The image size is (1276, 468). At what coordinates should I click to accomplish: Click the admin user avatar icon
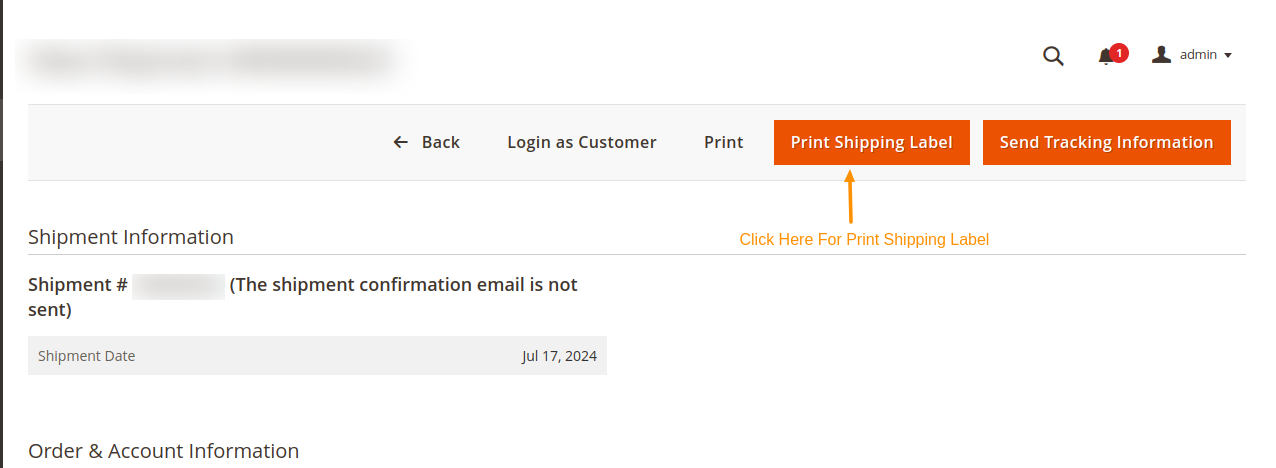1161,55
